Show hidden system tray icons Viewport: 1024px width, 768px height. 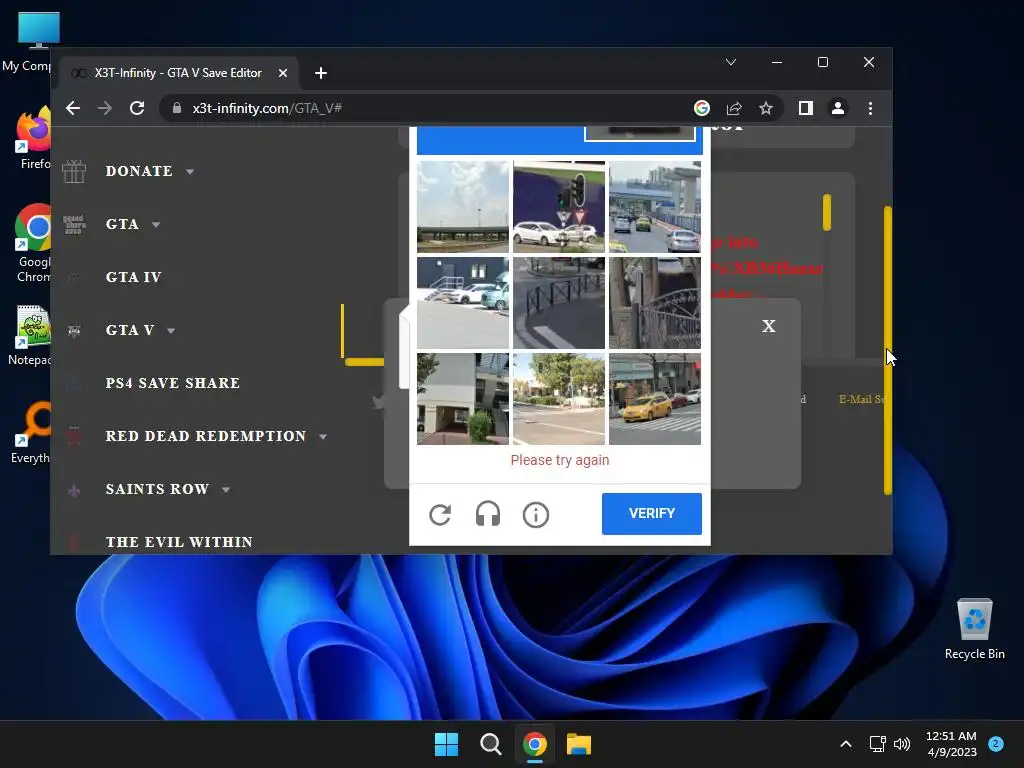846,744
